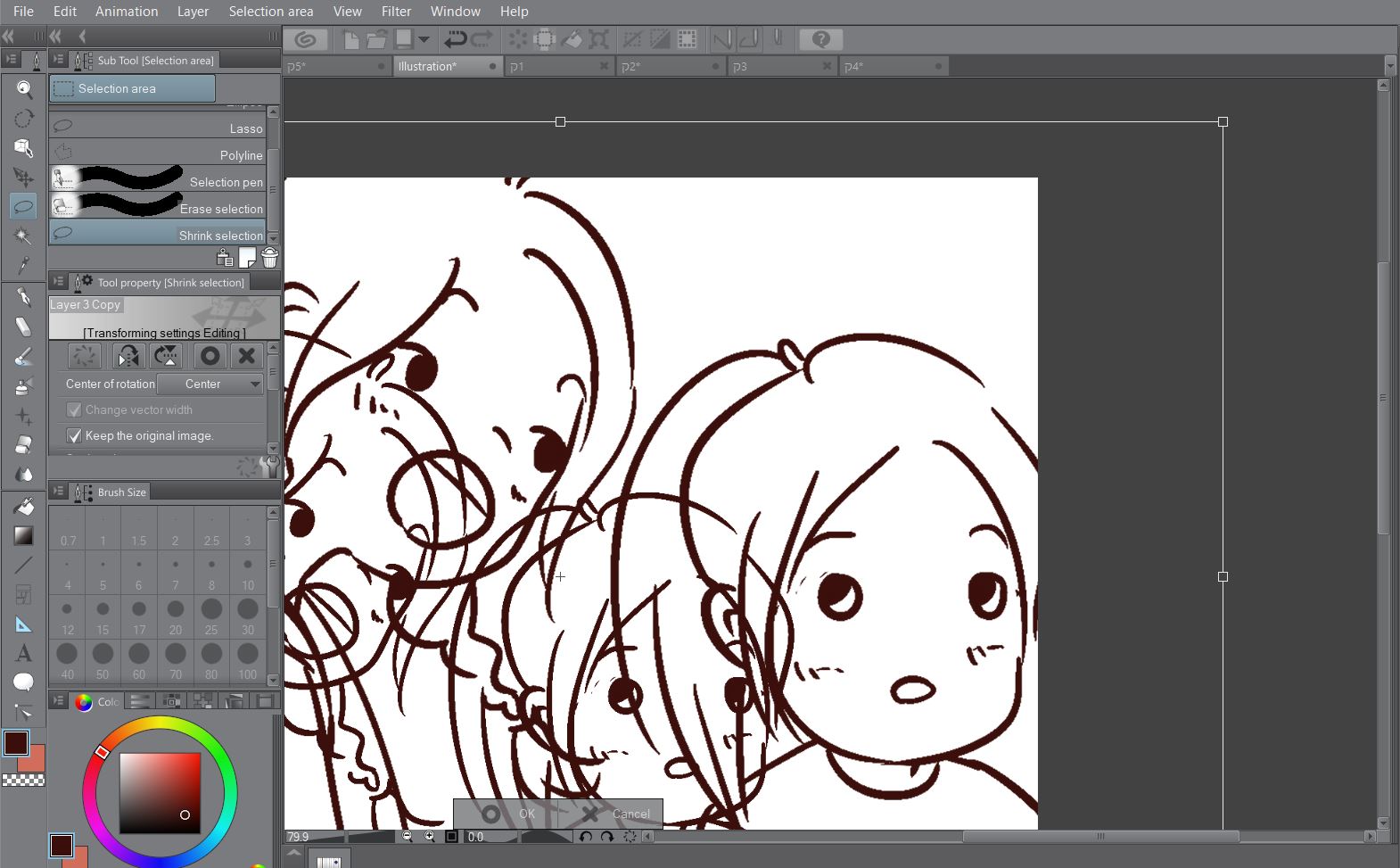Flip horizontal in transform settings
Image resolution: width=1400 pixels, height=868 pixels.
pos(128,356)
